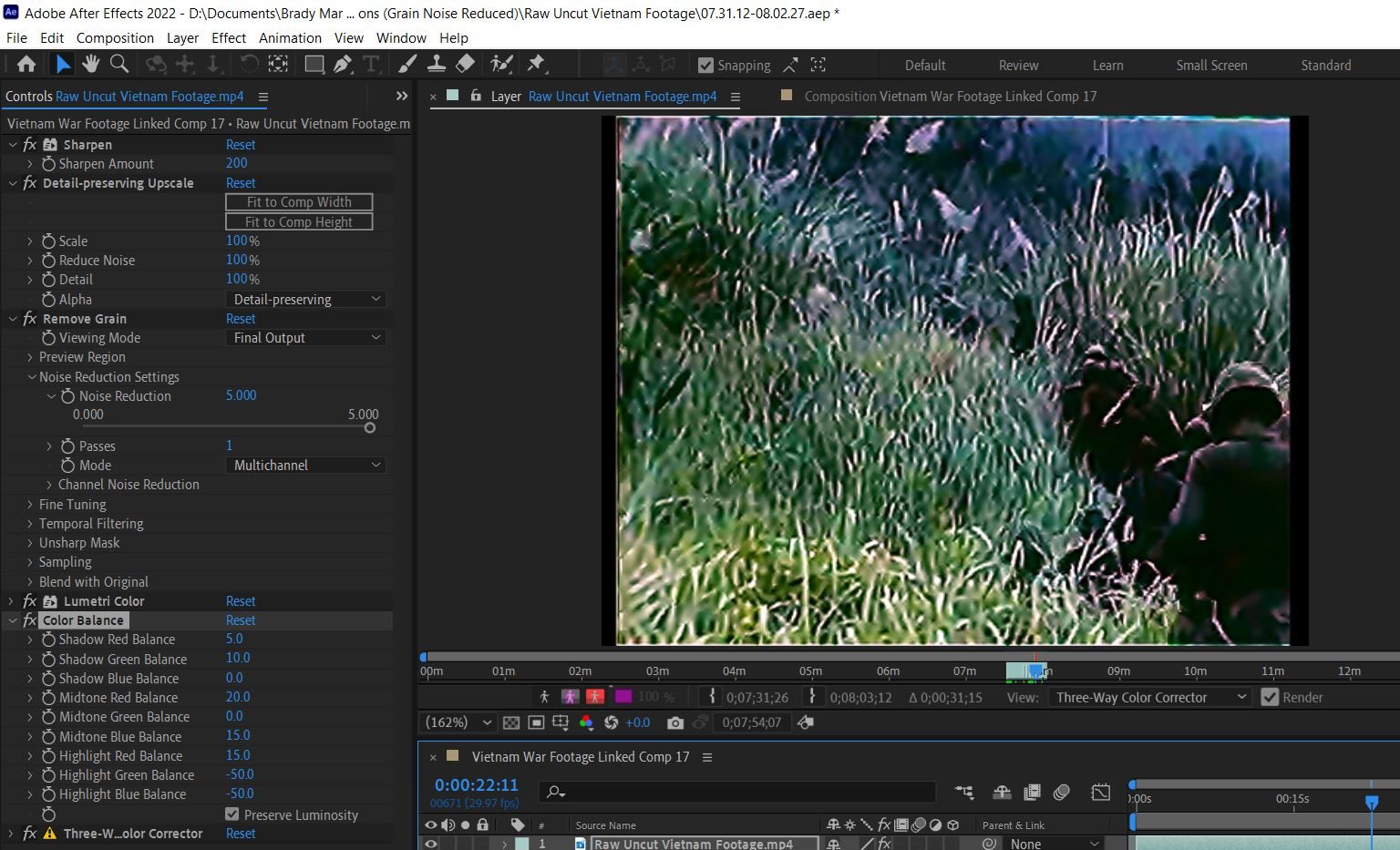This screenshot has height=850, width=1400.
Task: Click the magenta overlay color swatch
Action: pyautogui.click(x=623, y=697)
